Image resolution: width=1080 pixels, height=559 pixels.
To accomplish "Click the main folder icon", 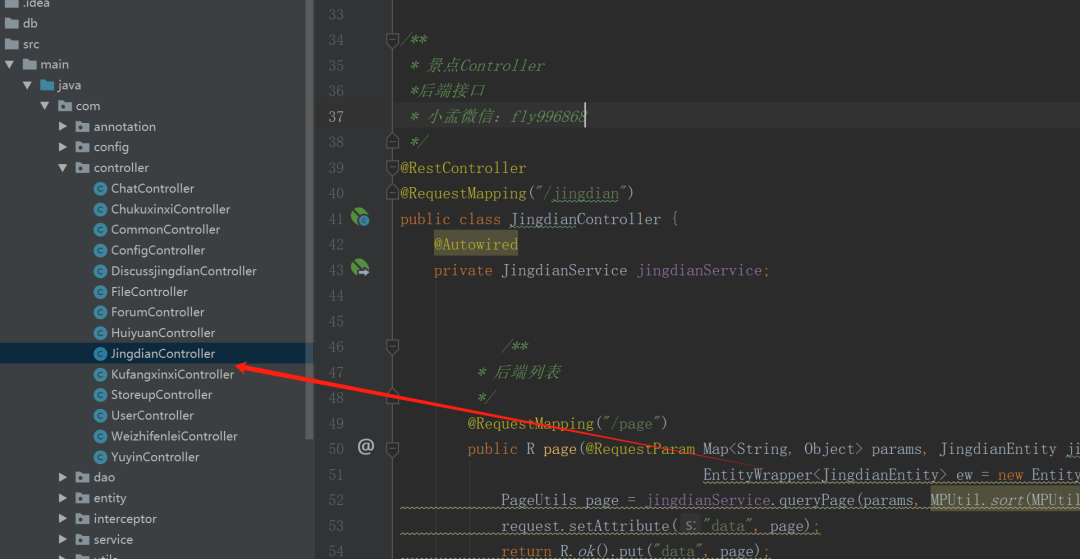I will click(x=29, y=65).
